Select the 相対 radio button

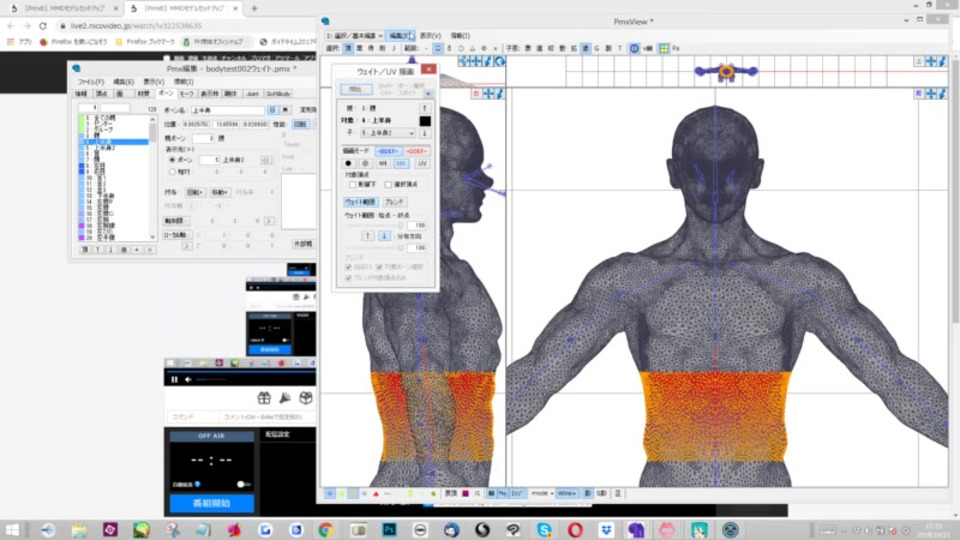coord(172,171)
